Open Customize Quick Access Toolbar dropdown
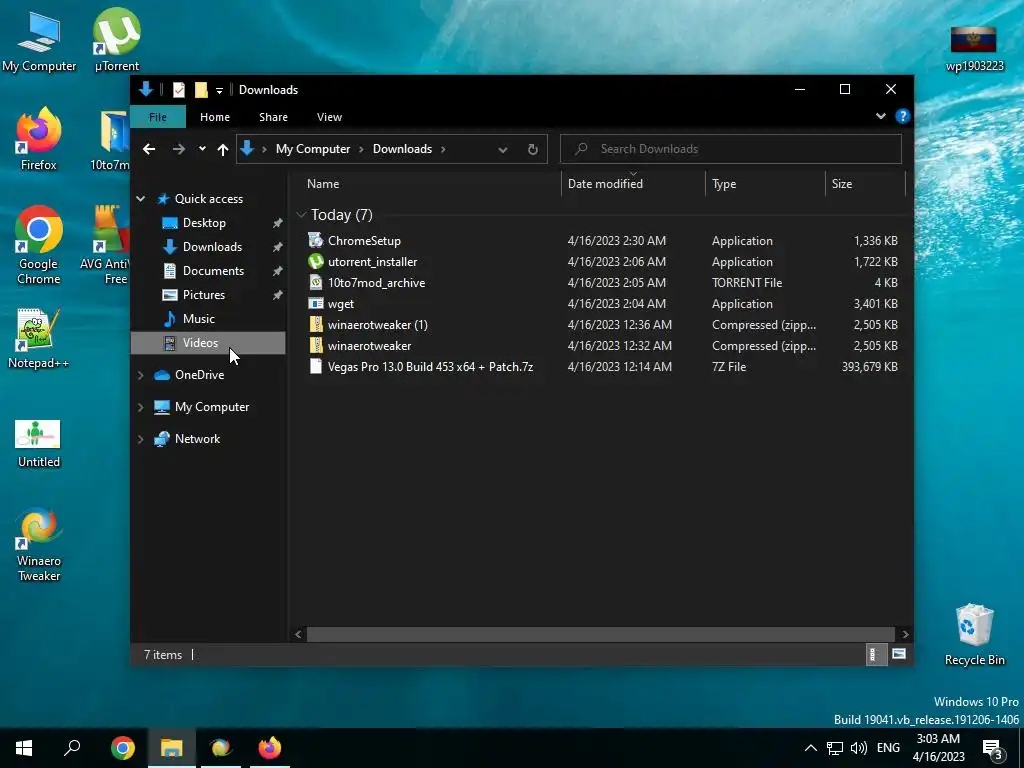 tap(219, 90)
